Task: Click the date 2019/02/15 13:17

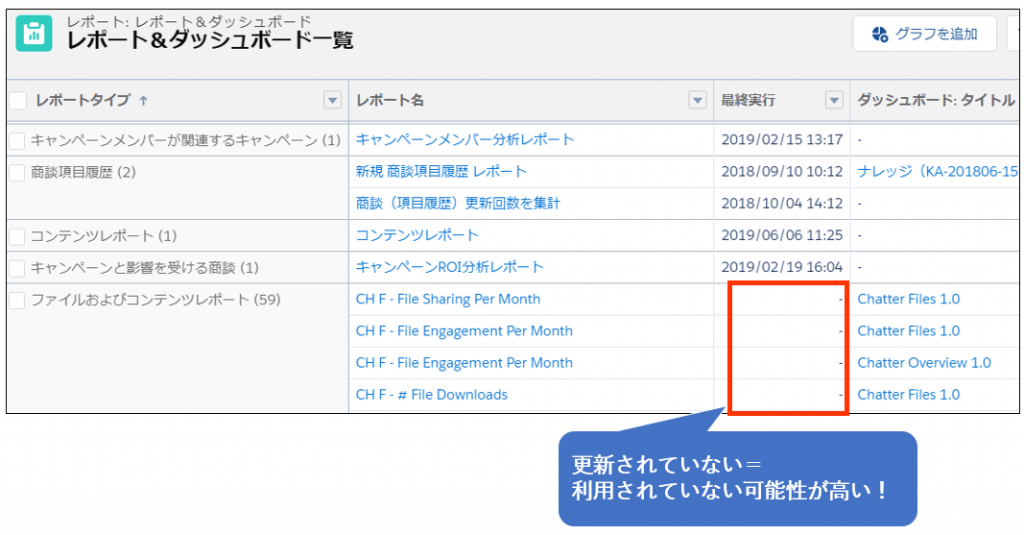Action: coord(782,139)
